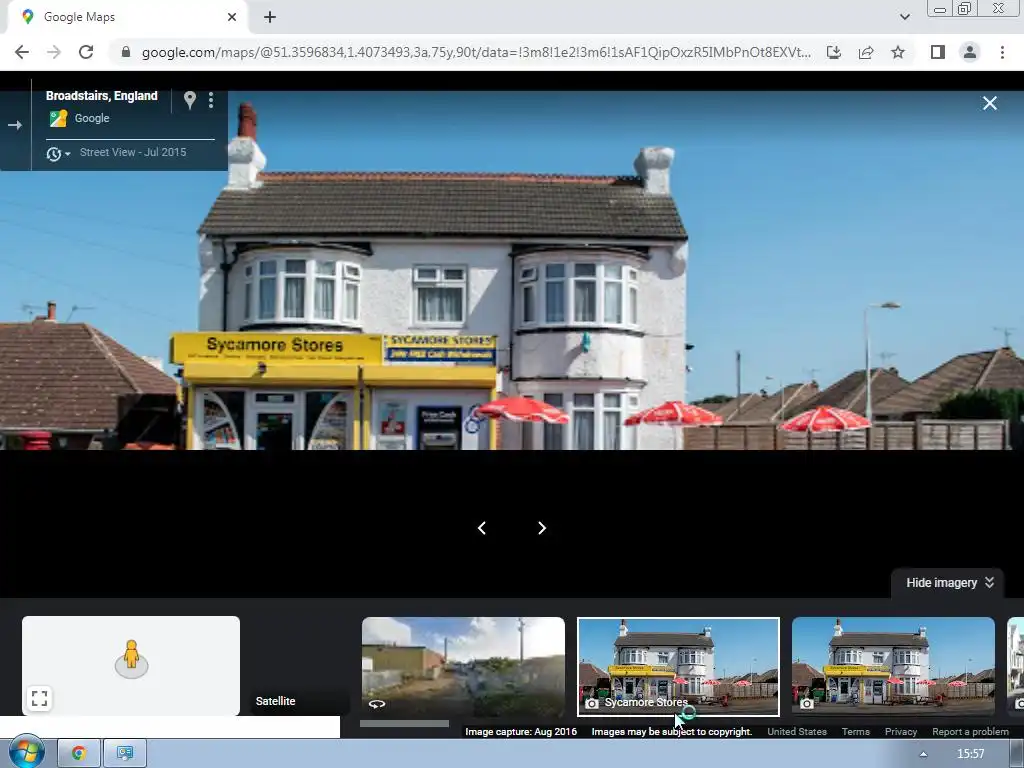Click the lock icon in the address bar
The width and height of the screenshot is (1024, 768).
click(x=126, y=52)
